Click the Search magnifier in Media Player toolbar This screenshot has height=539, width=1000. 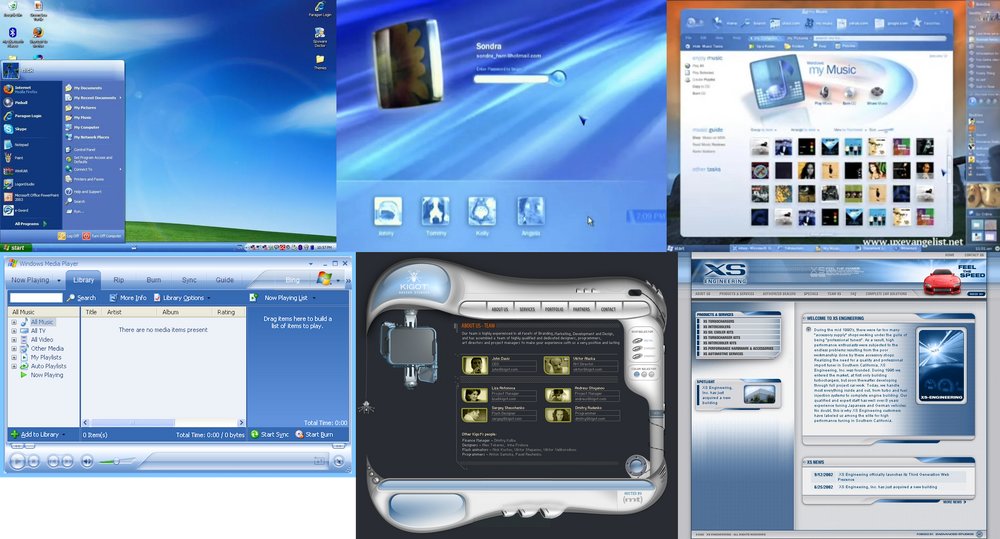71,298
